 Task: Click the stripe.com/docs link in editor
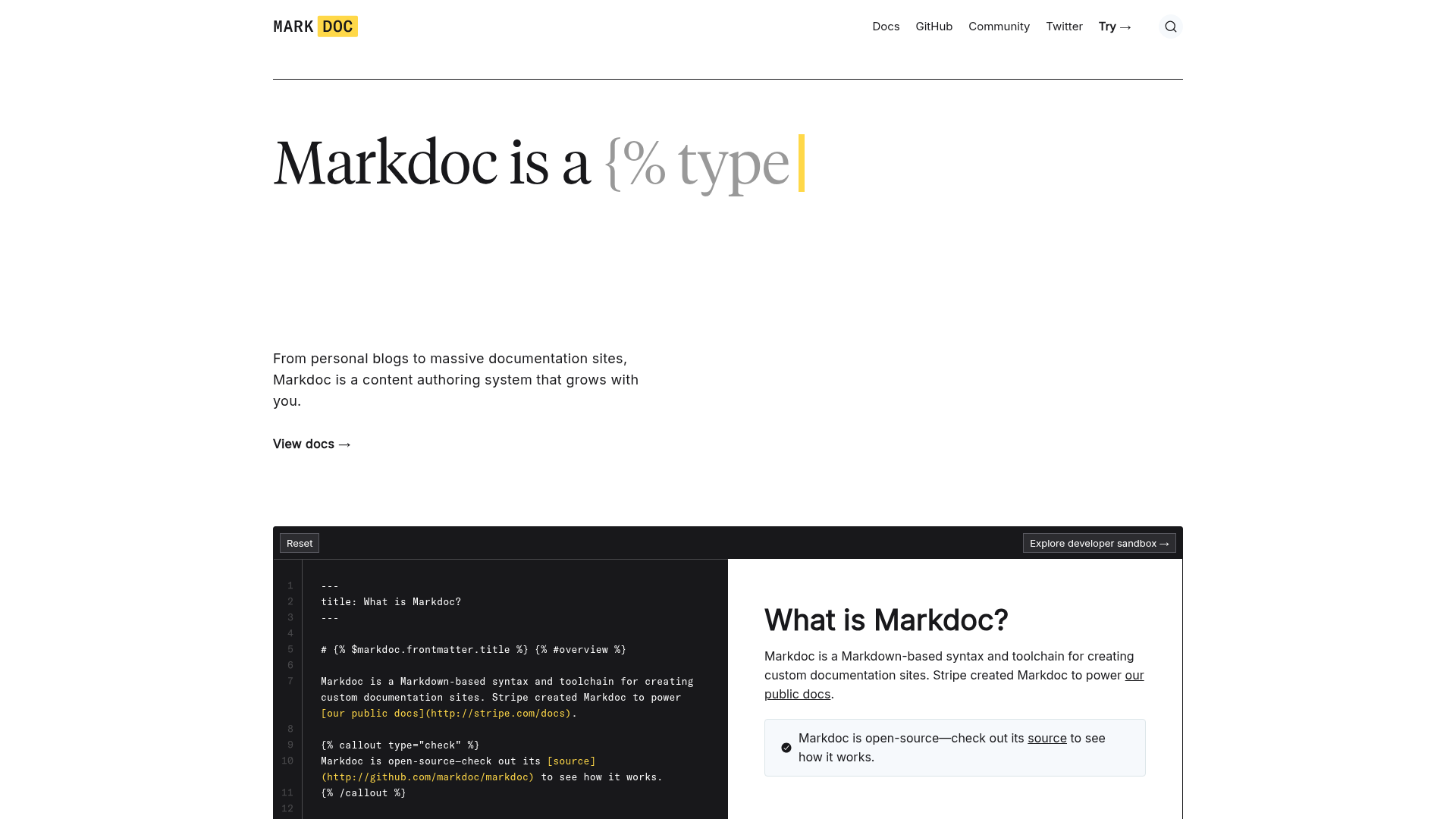click(446, 714)
